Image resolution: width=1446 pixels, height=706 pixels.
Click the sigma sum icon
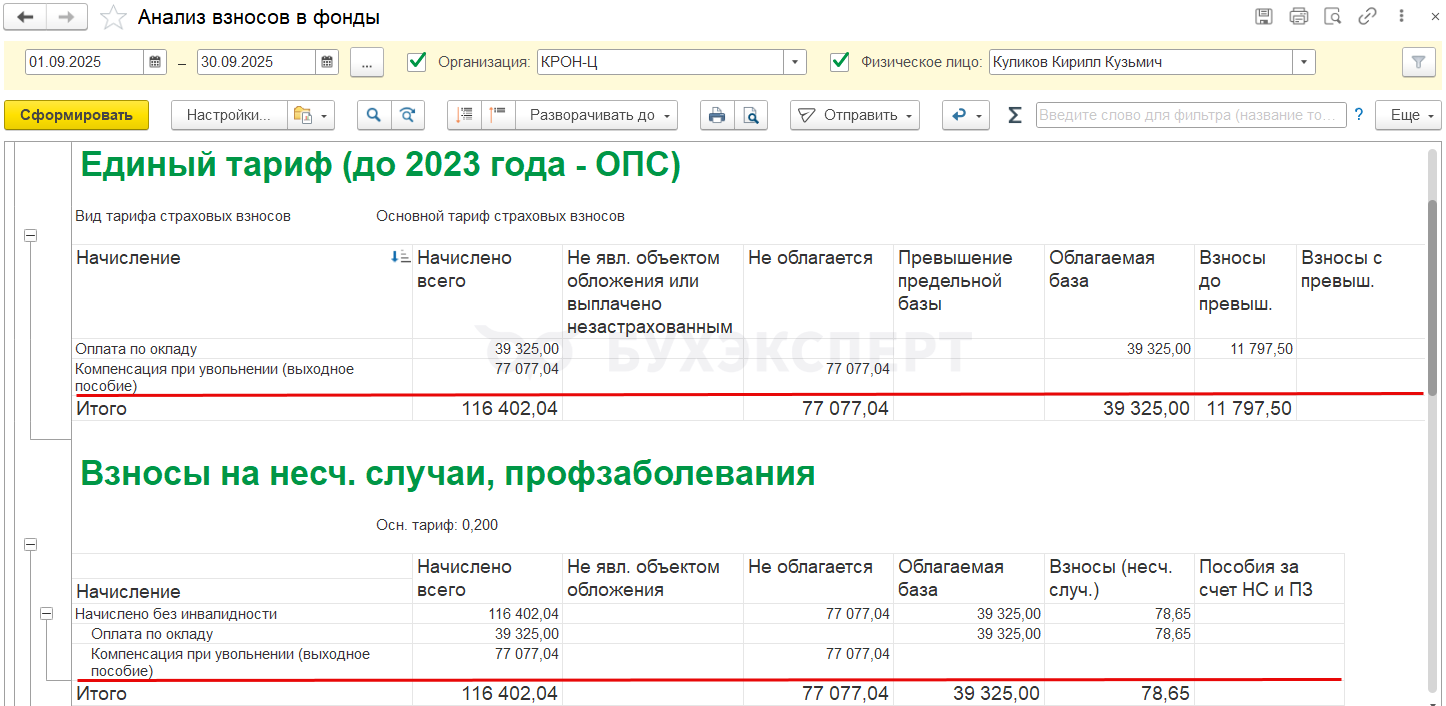[x=1014, y=115]
